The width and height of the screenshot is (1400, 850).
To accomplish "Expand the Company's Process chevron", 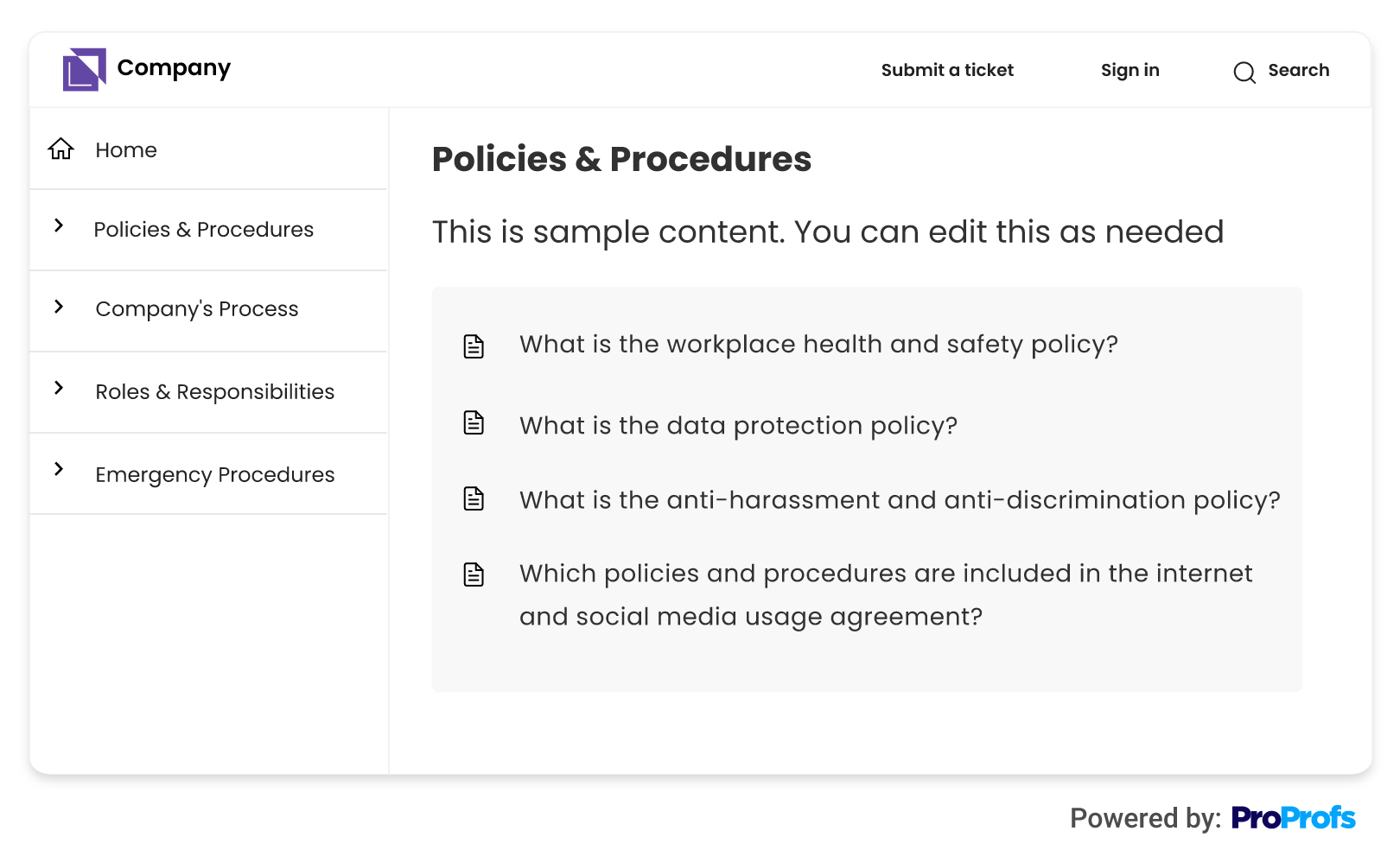I will point(59,307).
